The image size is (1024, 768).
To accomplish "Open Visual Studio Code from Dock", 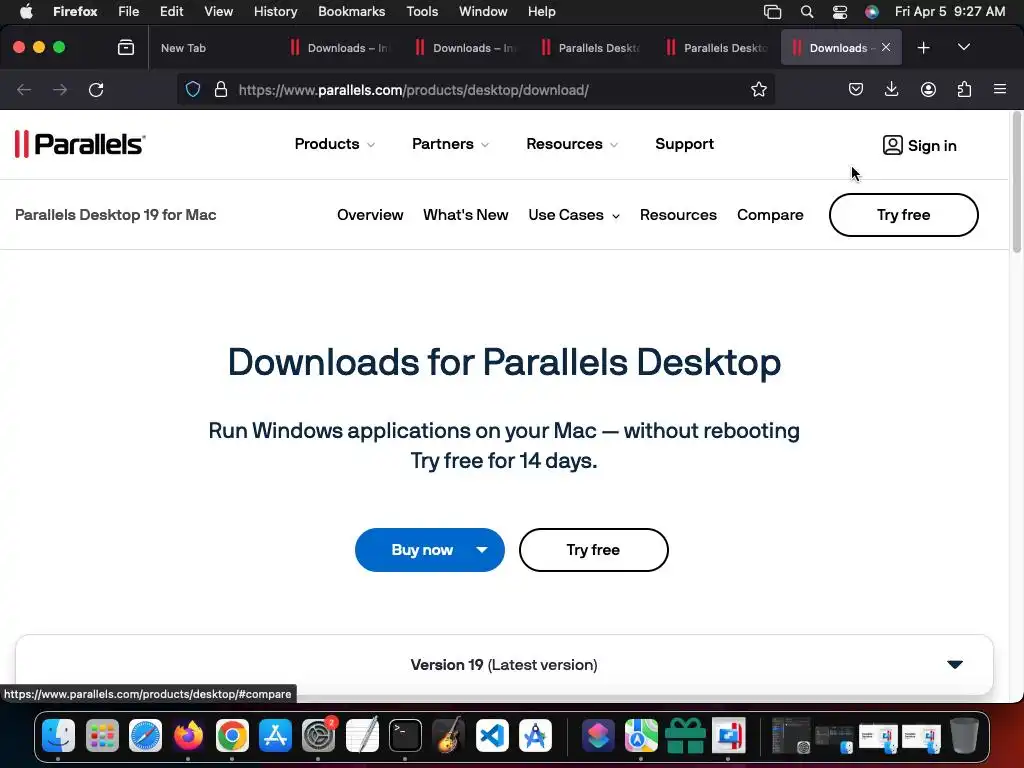I will click(x=492, y=735).
